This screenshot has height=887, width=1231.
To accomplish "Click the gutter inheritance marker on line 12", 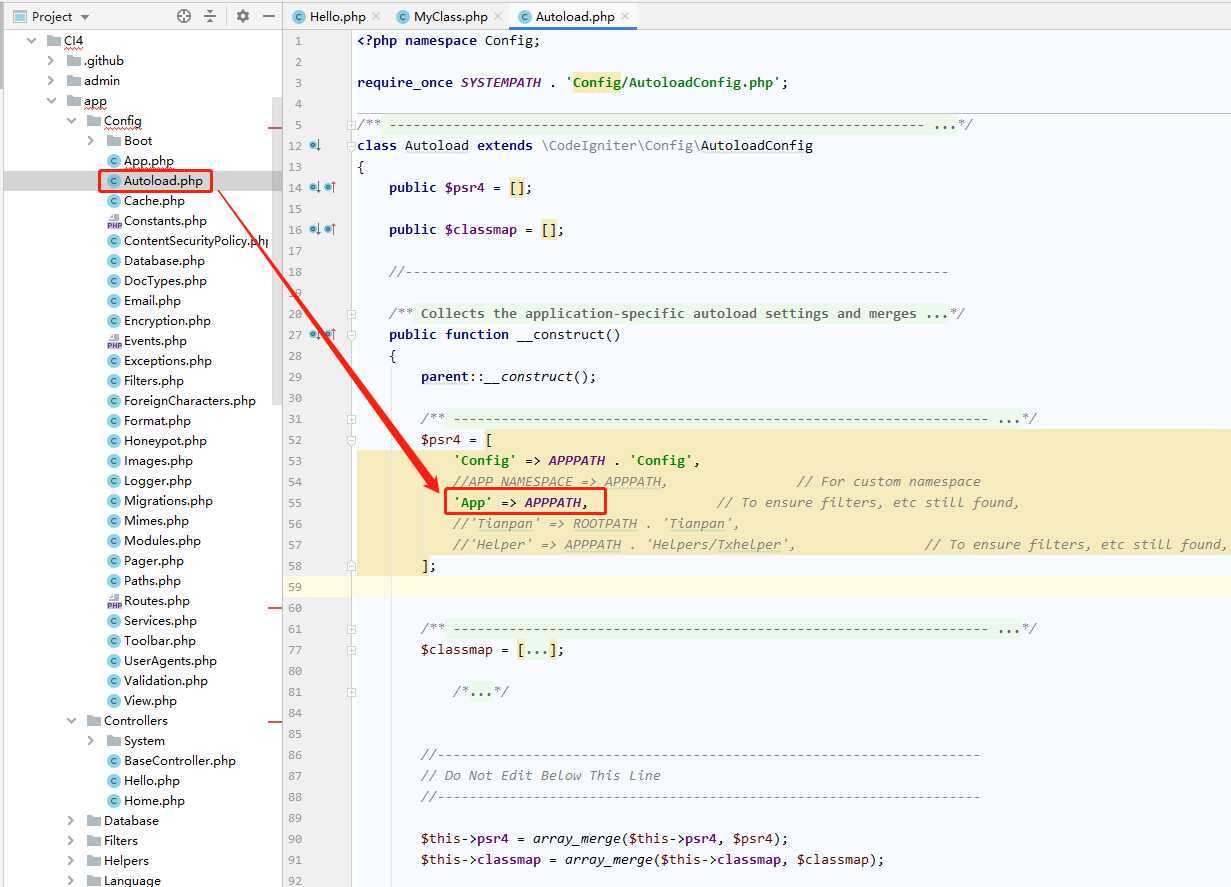I will pyautogui.click(x=315, y=146).
